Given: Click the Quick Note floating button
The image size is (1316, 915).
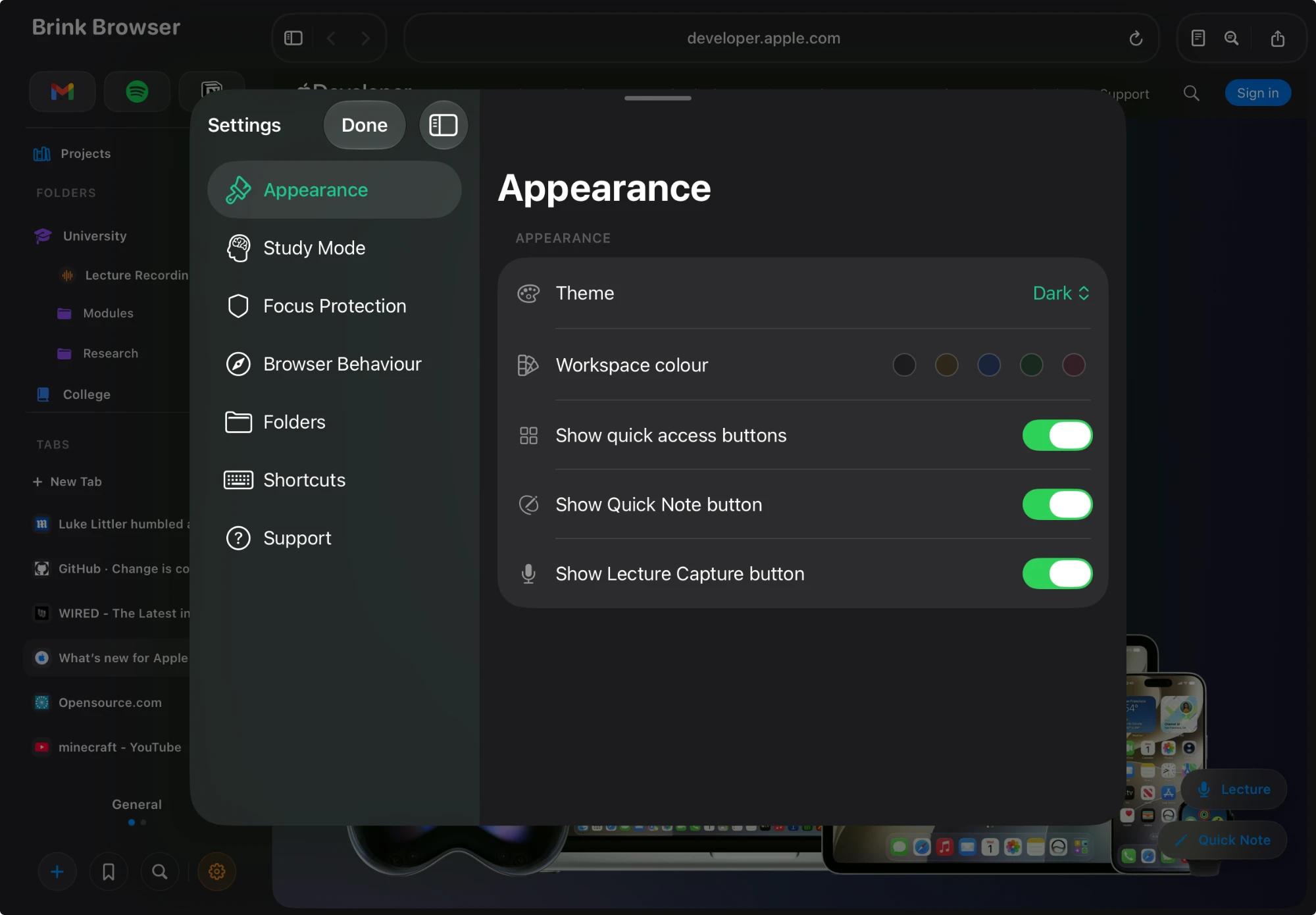Looking at the screenshot, I should [1223, 840].
